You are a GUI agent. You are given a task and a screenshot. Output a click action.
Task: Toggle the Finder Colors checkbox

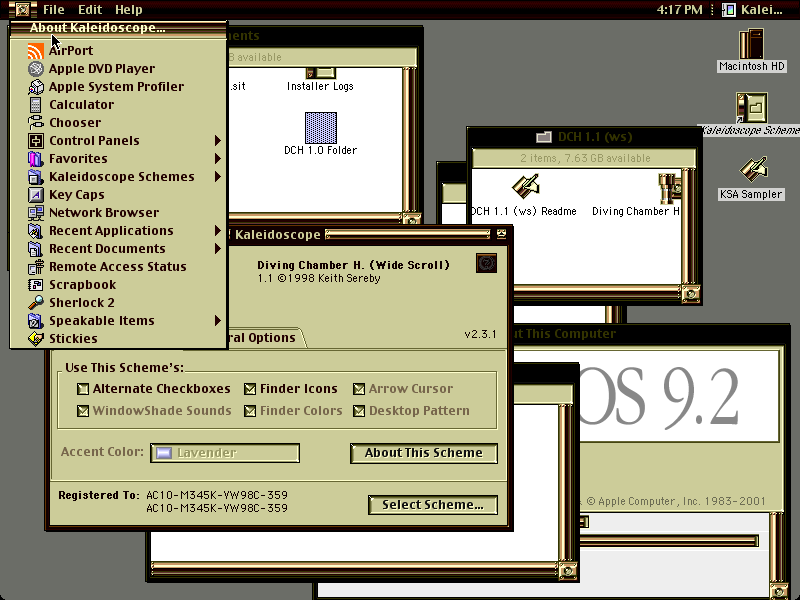click(x=250, y=411)
